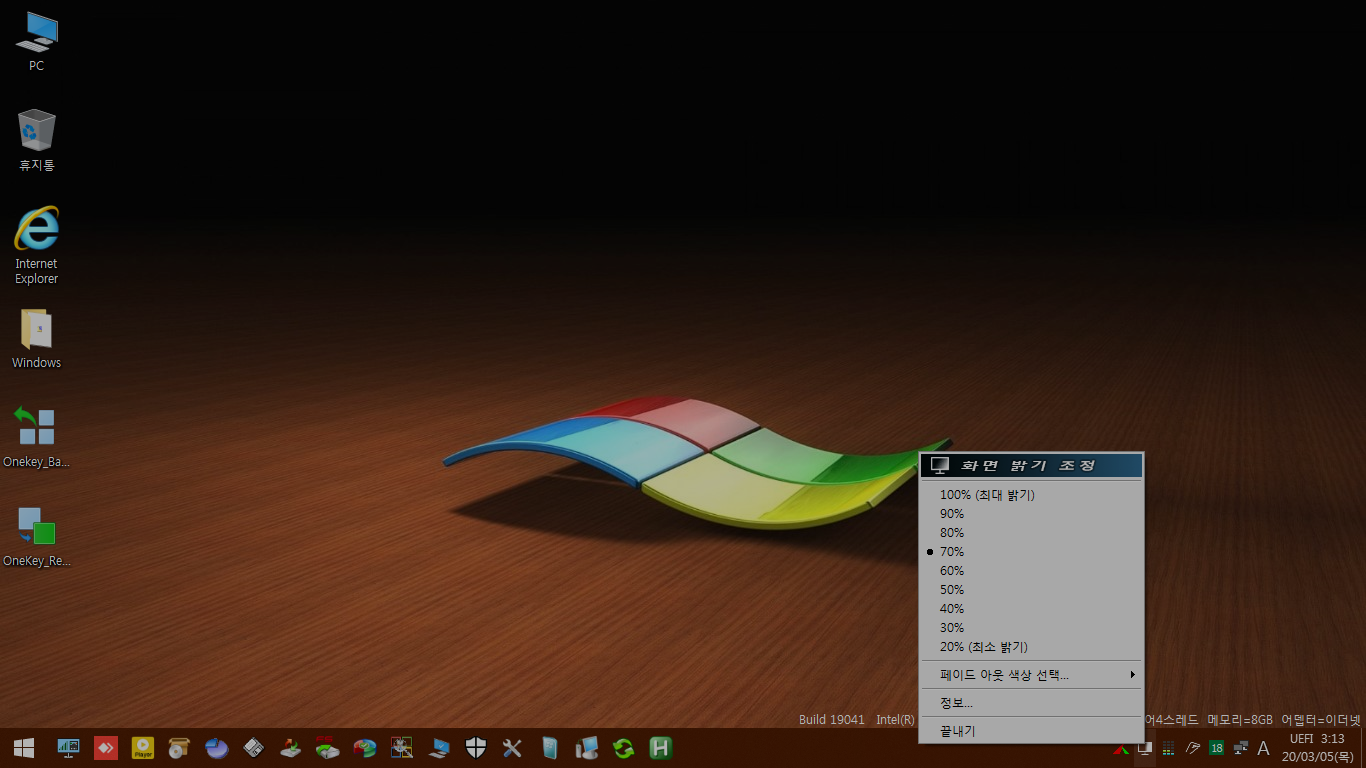The image size is (1366, 768).
Task: Click the network computers tray icon
Action: point(1241,748)
